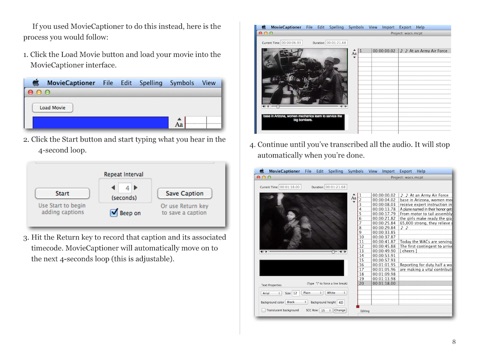Open Export menu in the mechanic video window
Screen dimensions: 480x360
[x=405, y=27]
